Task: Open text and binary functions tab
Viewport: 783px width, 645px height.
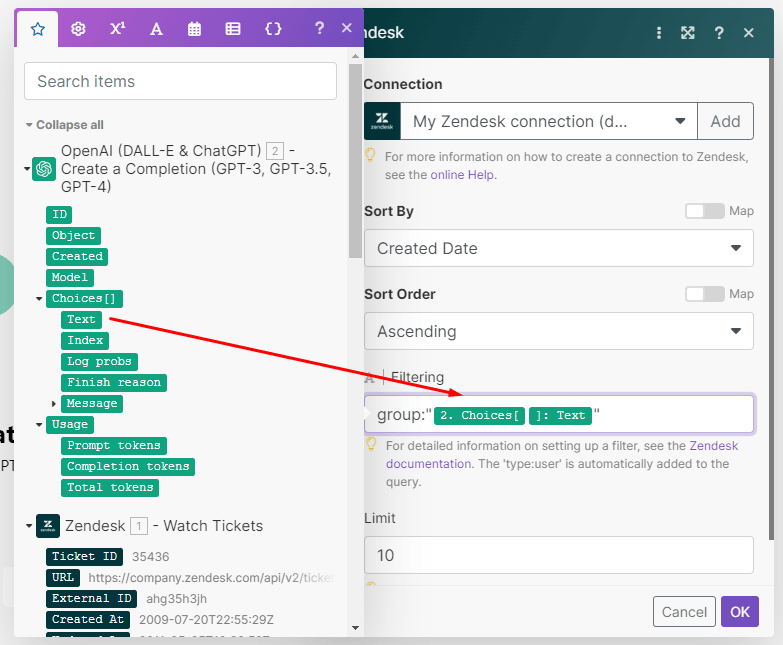Action: coord(156,29)
